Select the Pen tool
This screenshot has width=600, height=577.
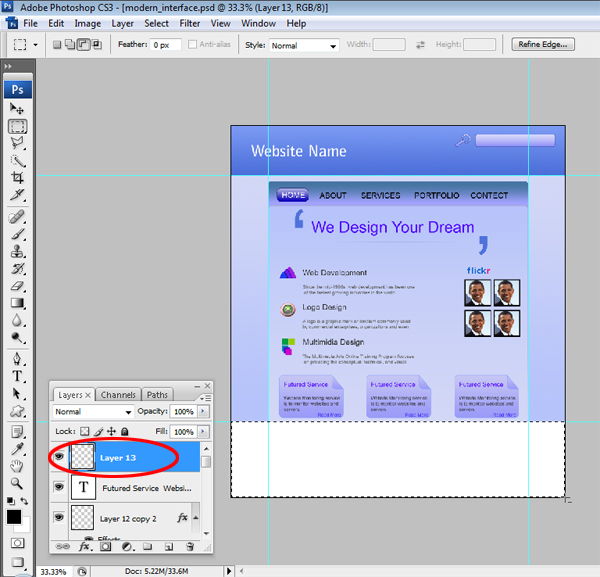[17, 359]
